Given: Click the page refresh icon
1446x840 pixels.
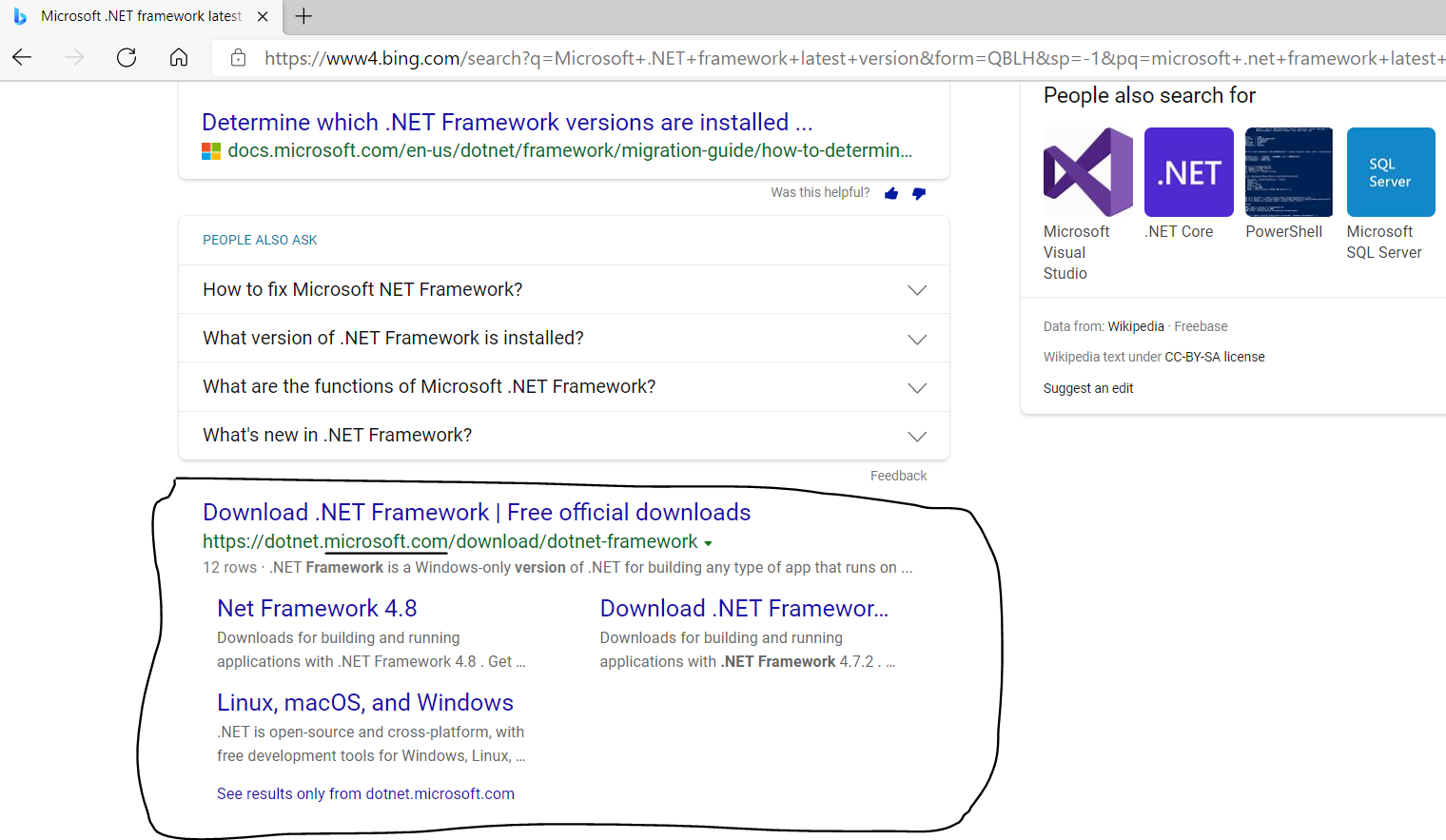Looking at the screenshot, I should pyautogui.click(x=127, y=58).
